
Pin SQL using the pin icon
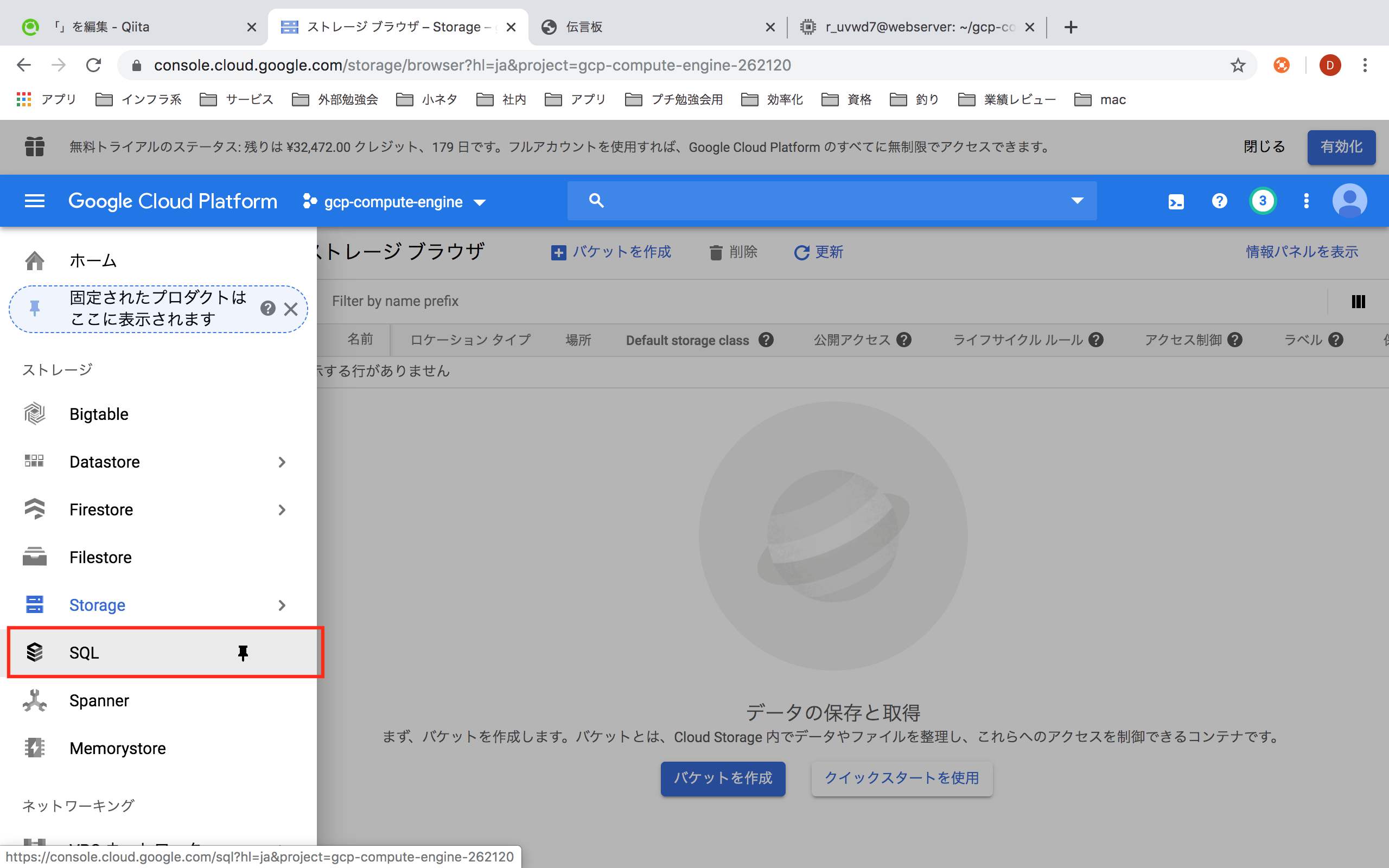(x=243, y=653)
